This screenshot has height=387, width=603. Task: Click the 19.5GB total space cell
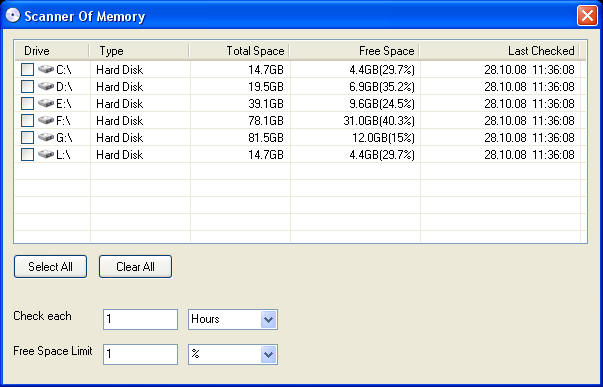[x=266, y=87]
